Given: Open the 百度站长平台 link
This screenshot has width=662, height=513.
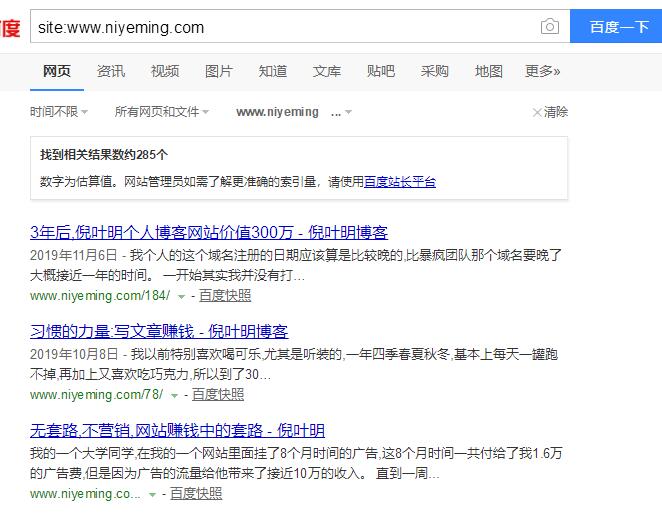Looking at the screenshot, I should pyautogui.click(x=400, y=182).
